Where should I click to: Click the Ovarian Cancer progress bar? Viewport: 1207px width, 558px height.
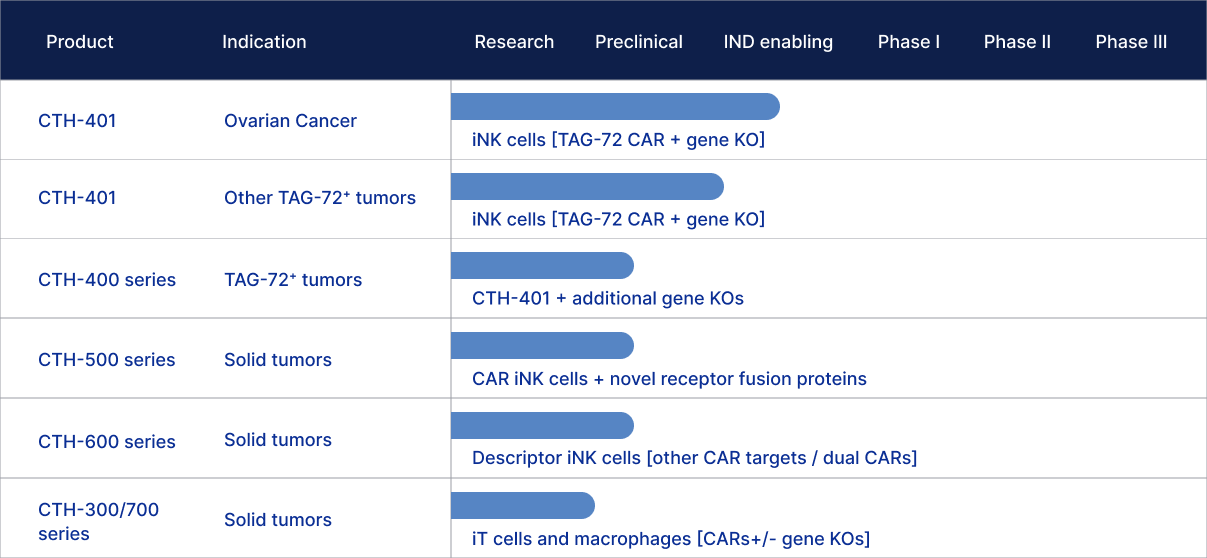tap(614, 106)
